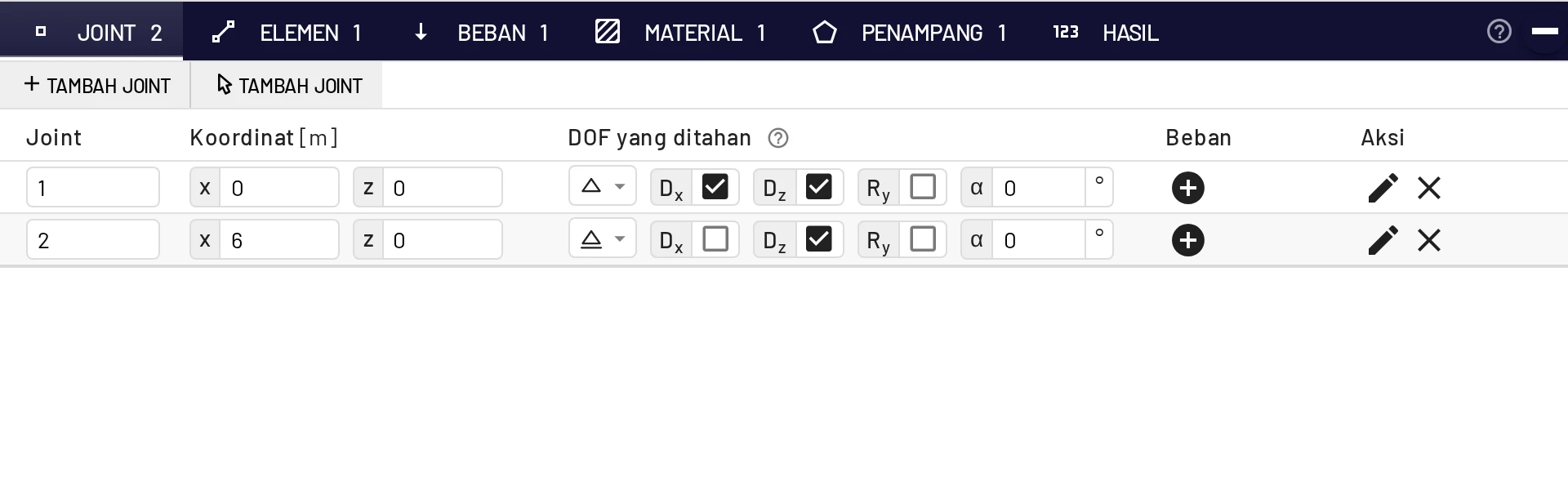The height and width of the screenshot is (490, 1568).
Task: Open the JOINT tab
Action: click(91, 32)
